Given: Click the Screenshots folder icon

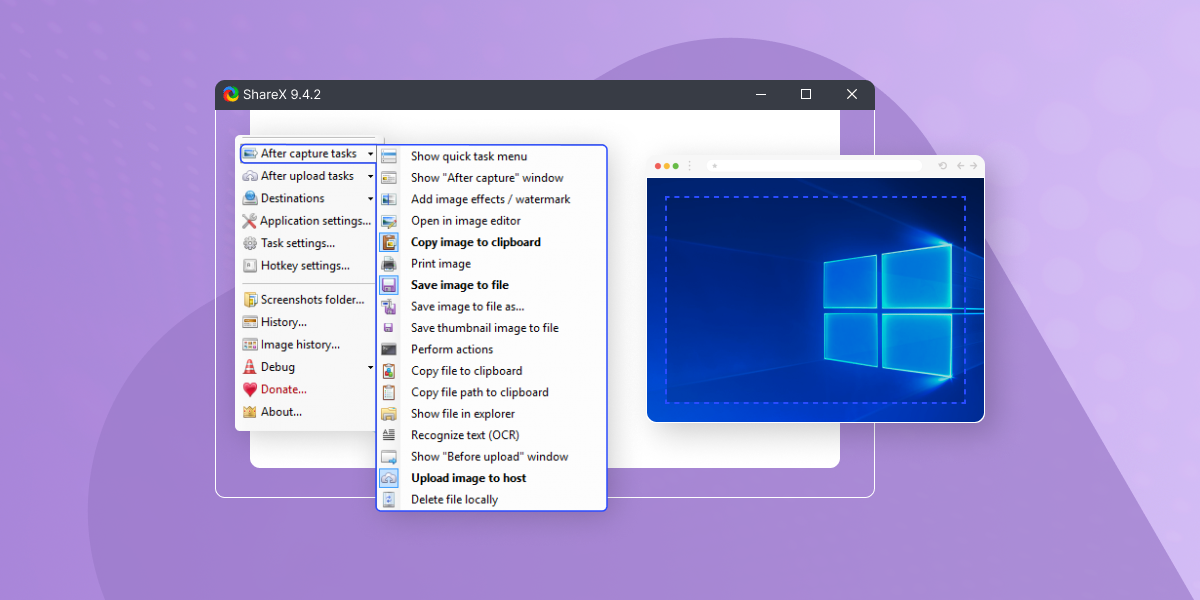Looking at the screenshot, I should coord(250,300).
